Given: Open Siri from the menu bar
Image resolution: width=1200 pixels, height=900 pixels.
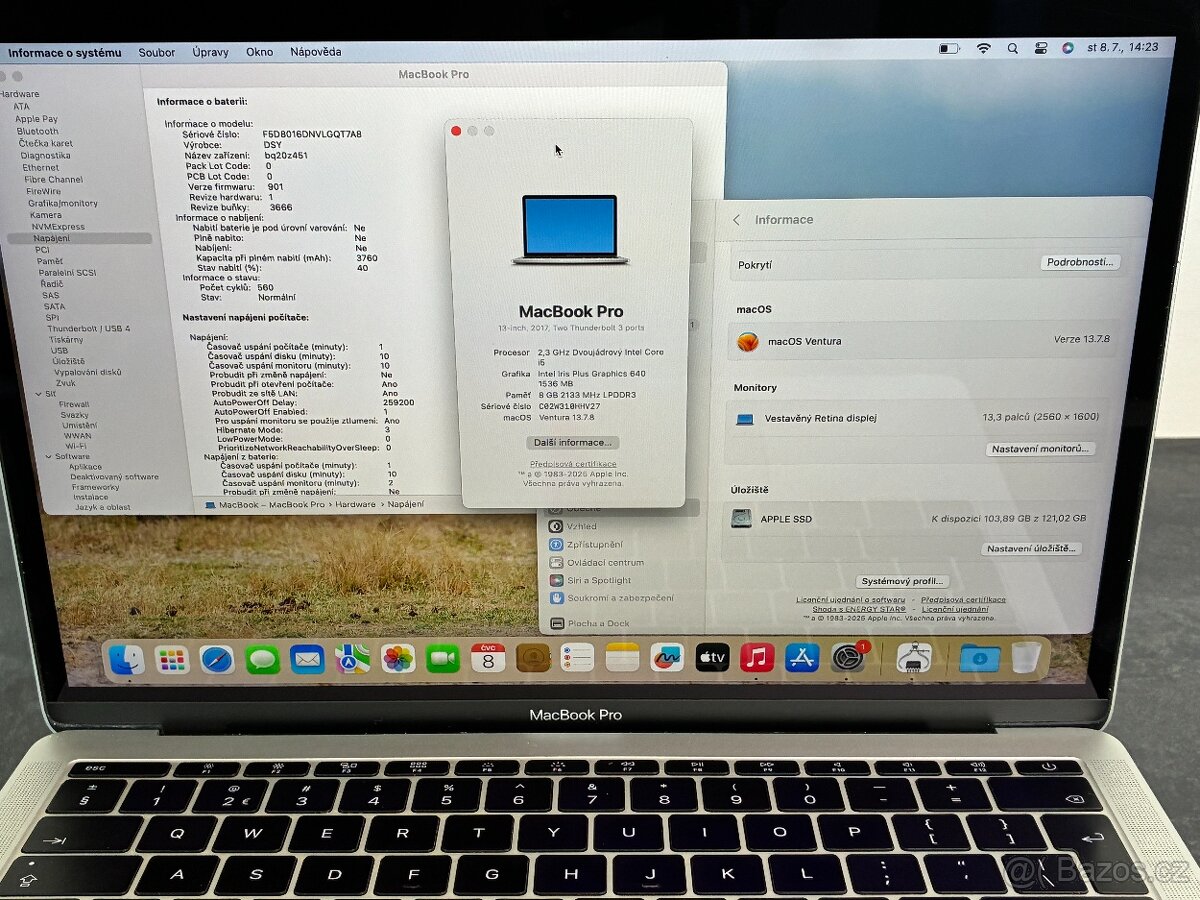Looking at the screenshot, I should [1067, 48].
